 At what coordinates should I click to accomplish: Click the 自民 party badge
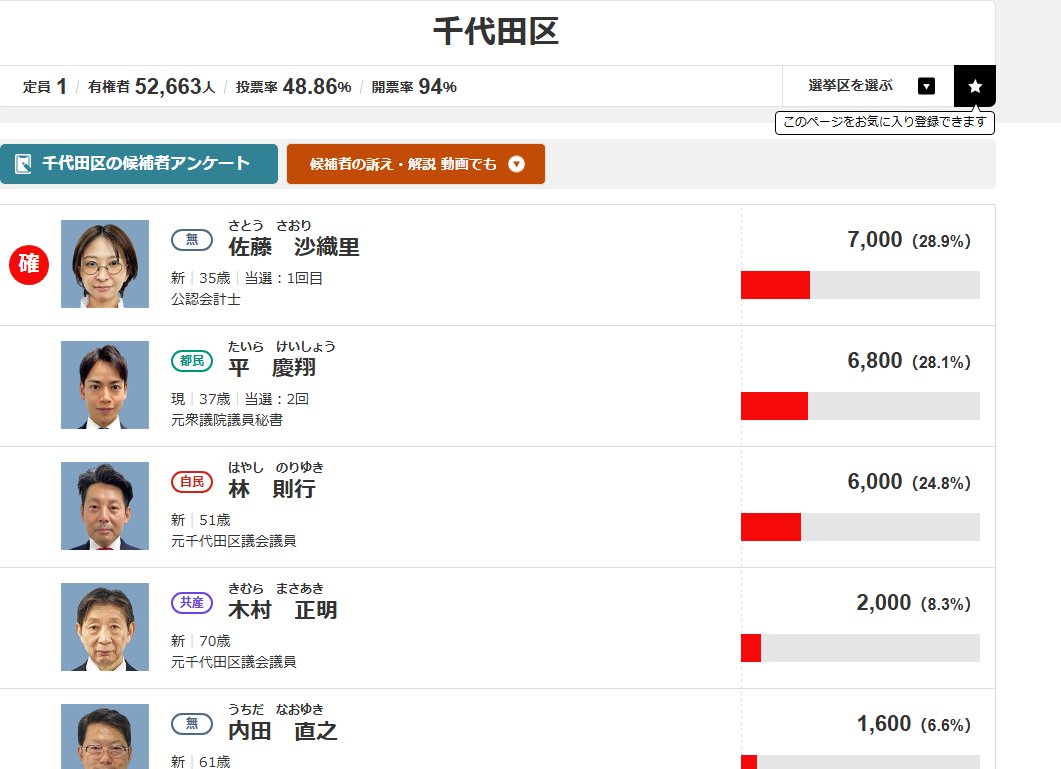191,482
